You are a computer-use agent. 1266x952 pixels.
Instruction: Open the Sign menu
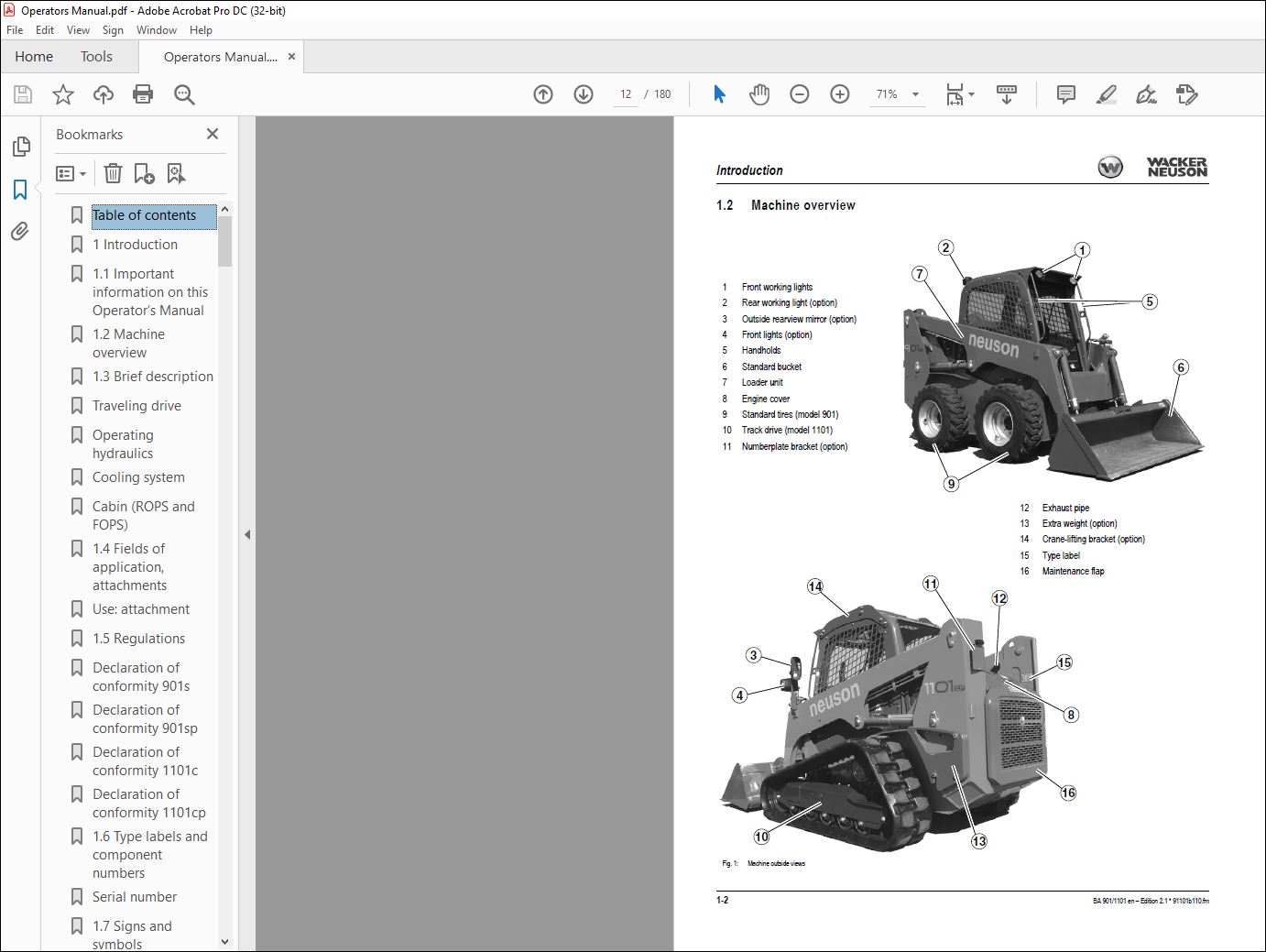(x=113, y=30)
